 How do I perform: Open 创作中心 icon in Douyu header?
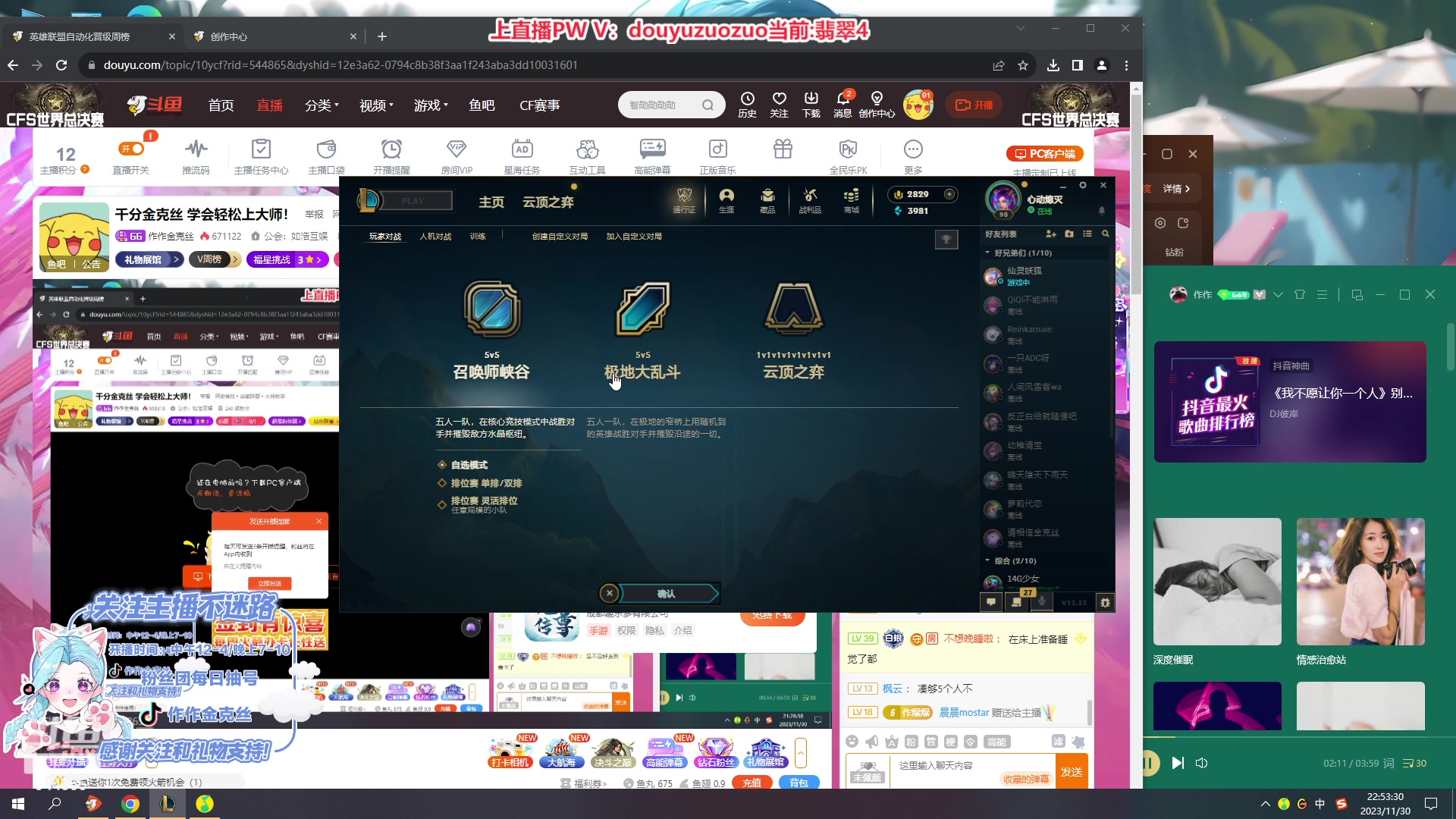[877, 105]
